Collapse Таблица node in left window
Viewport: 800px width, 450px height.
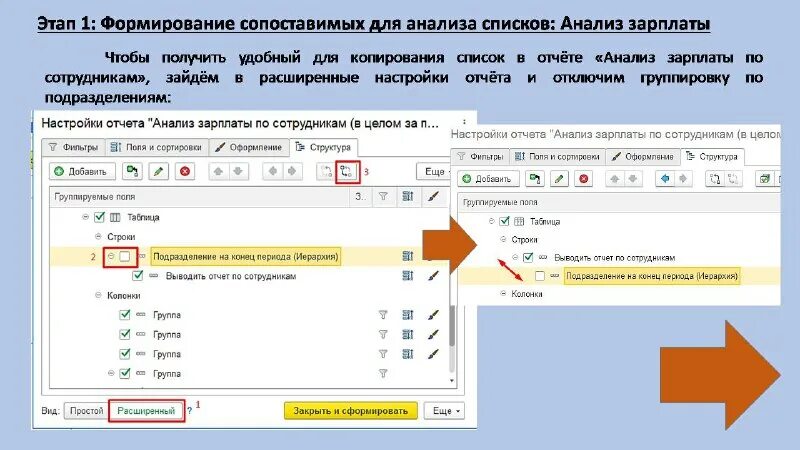click(85, 217)
